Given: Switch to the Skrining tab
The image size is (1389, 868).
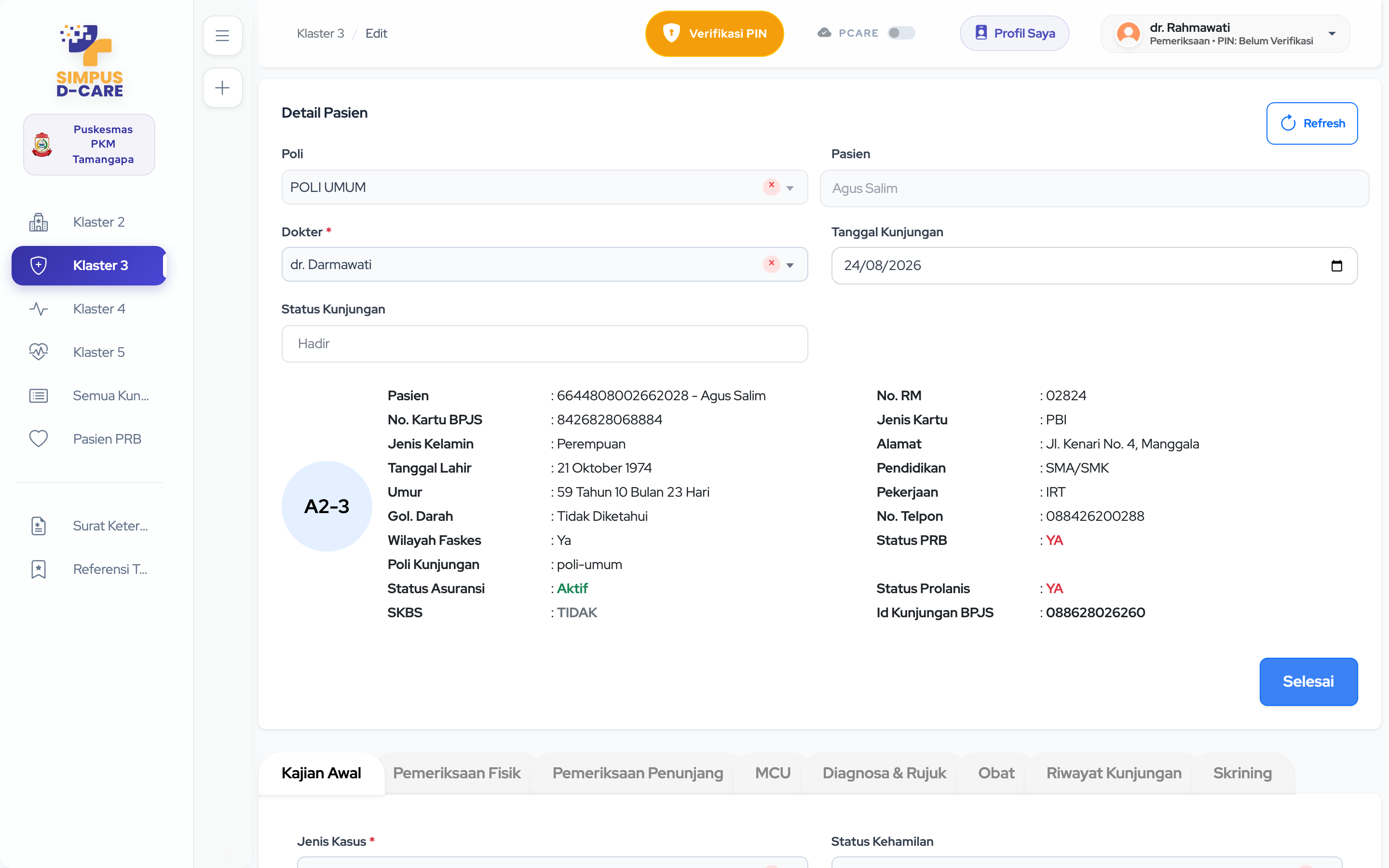Looking at the screenshot, I should (1242, 773).
